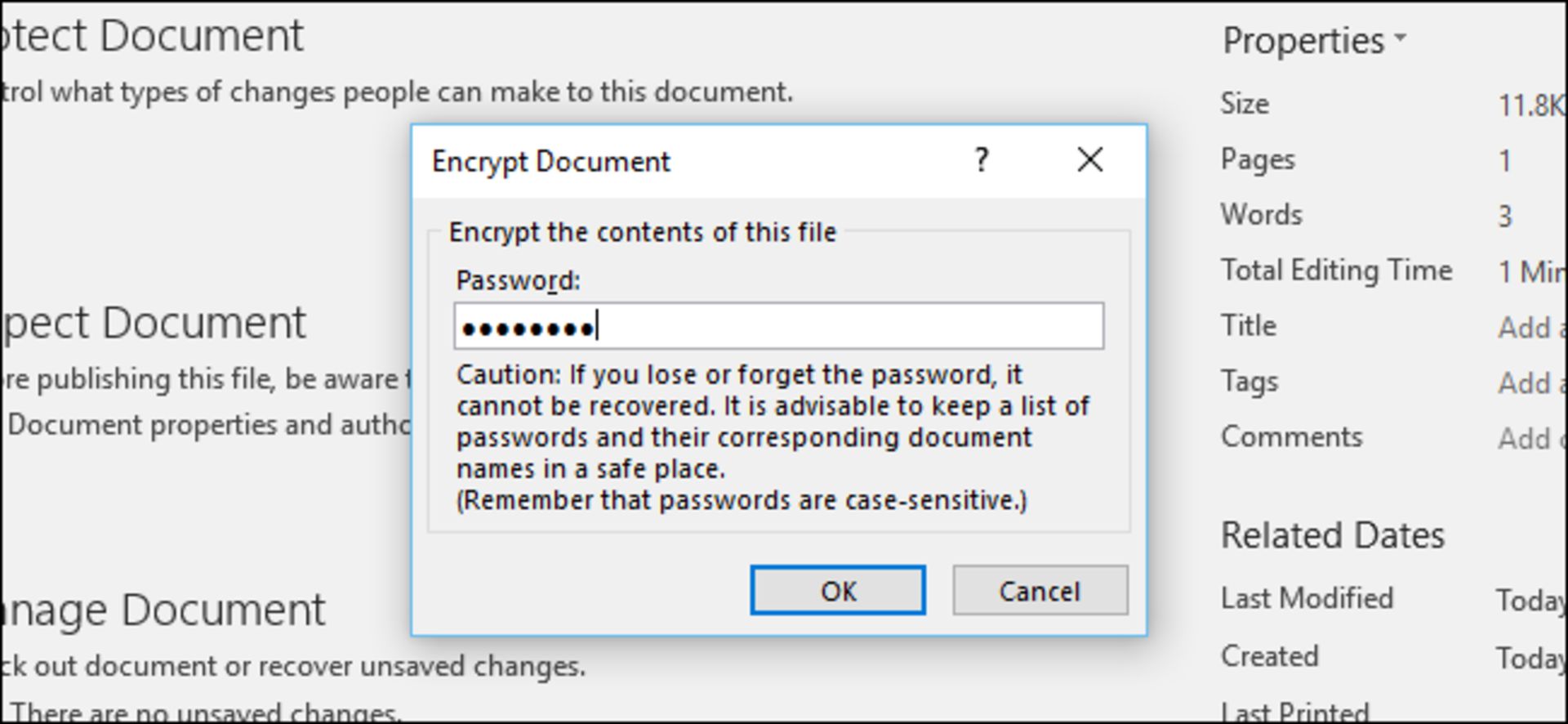Click the Size property label

(x=1245, y=104)
